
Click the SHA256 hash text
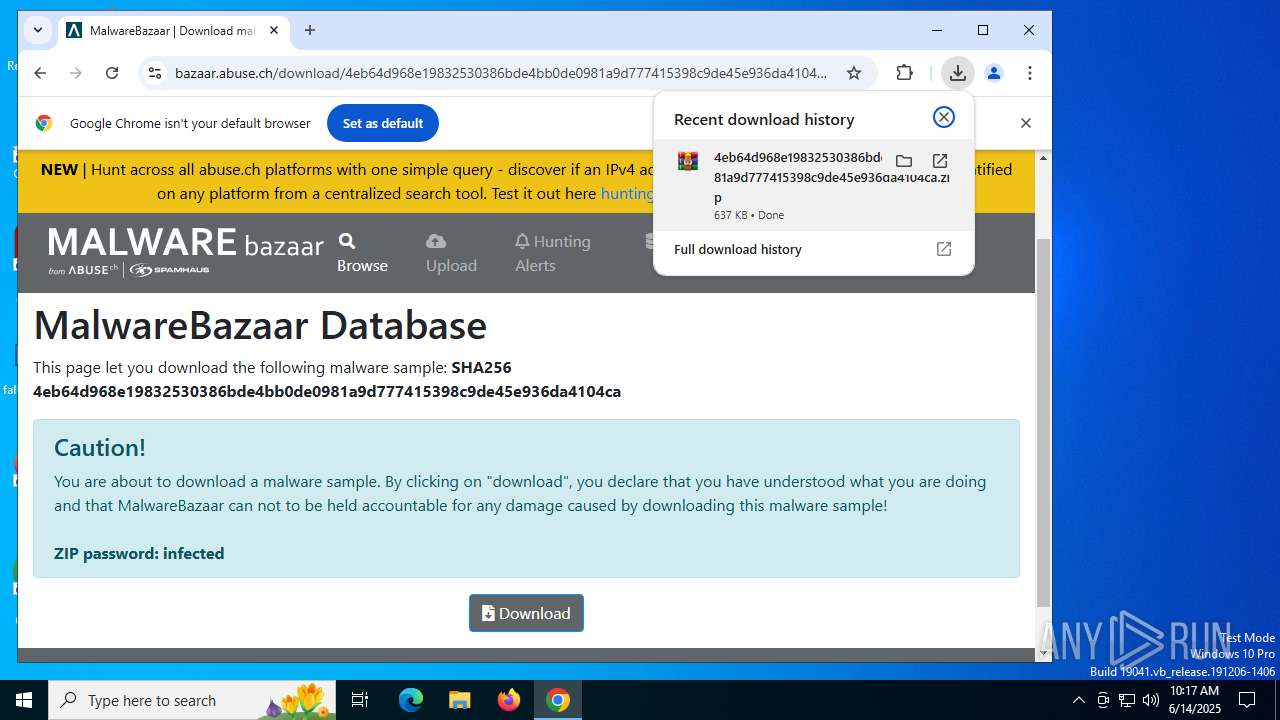(x=327, y=392)
